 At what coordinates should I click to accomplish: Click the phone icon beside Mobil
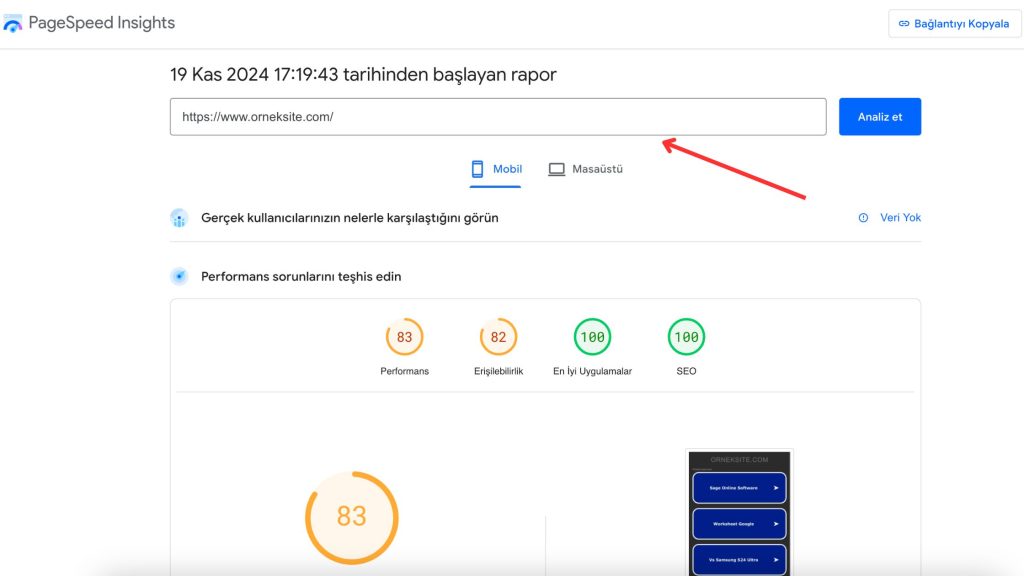478,169
